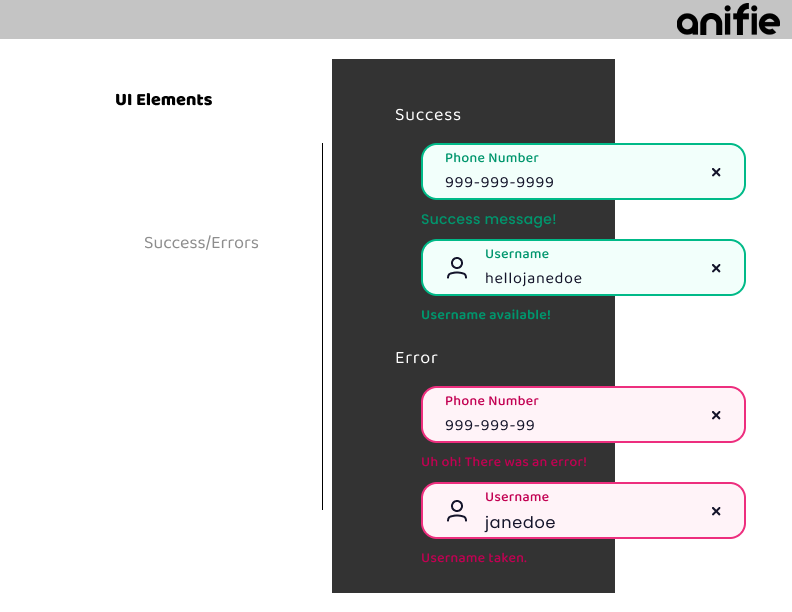
Task: Clear the hellojanedoe username field
Action: 716,268
